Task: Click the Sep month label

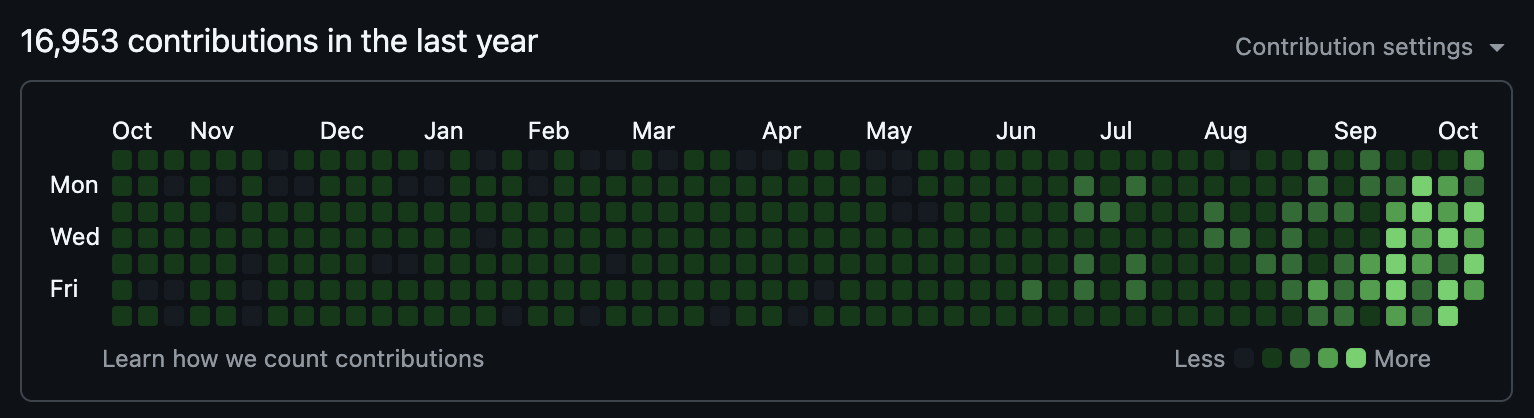Action: pyautogui.click(x=1355, y=131)
